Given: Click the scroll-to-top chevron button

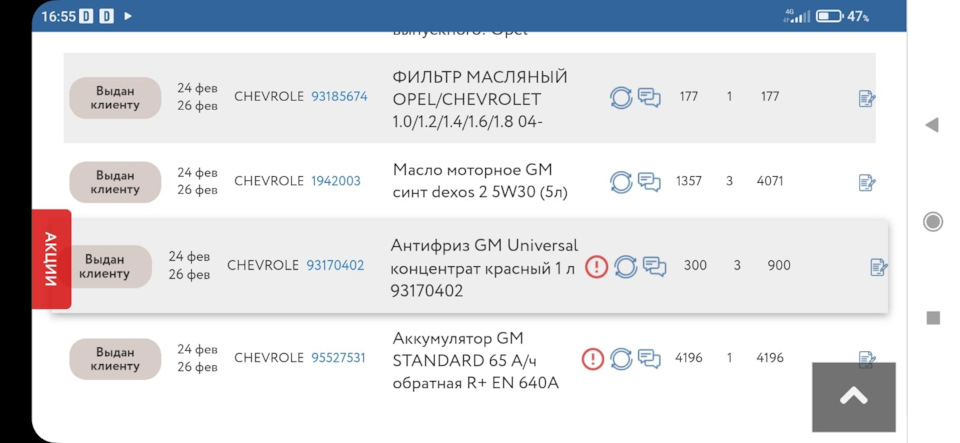Looking at the screenshot, I should tap(853, 396).
